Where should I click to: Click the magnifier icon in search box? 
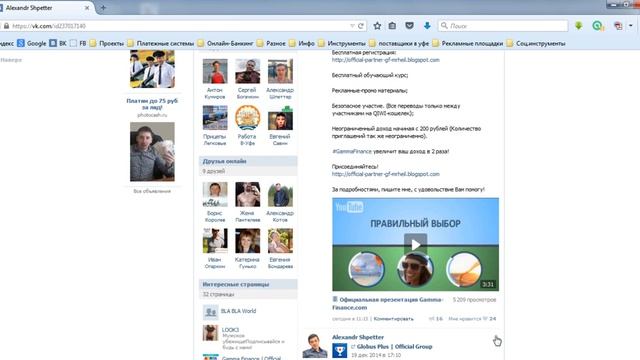point(444,26)
